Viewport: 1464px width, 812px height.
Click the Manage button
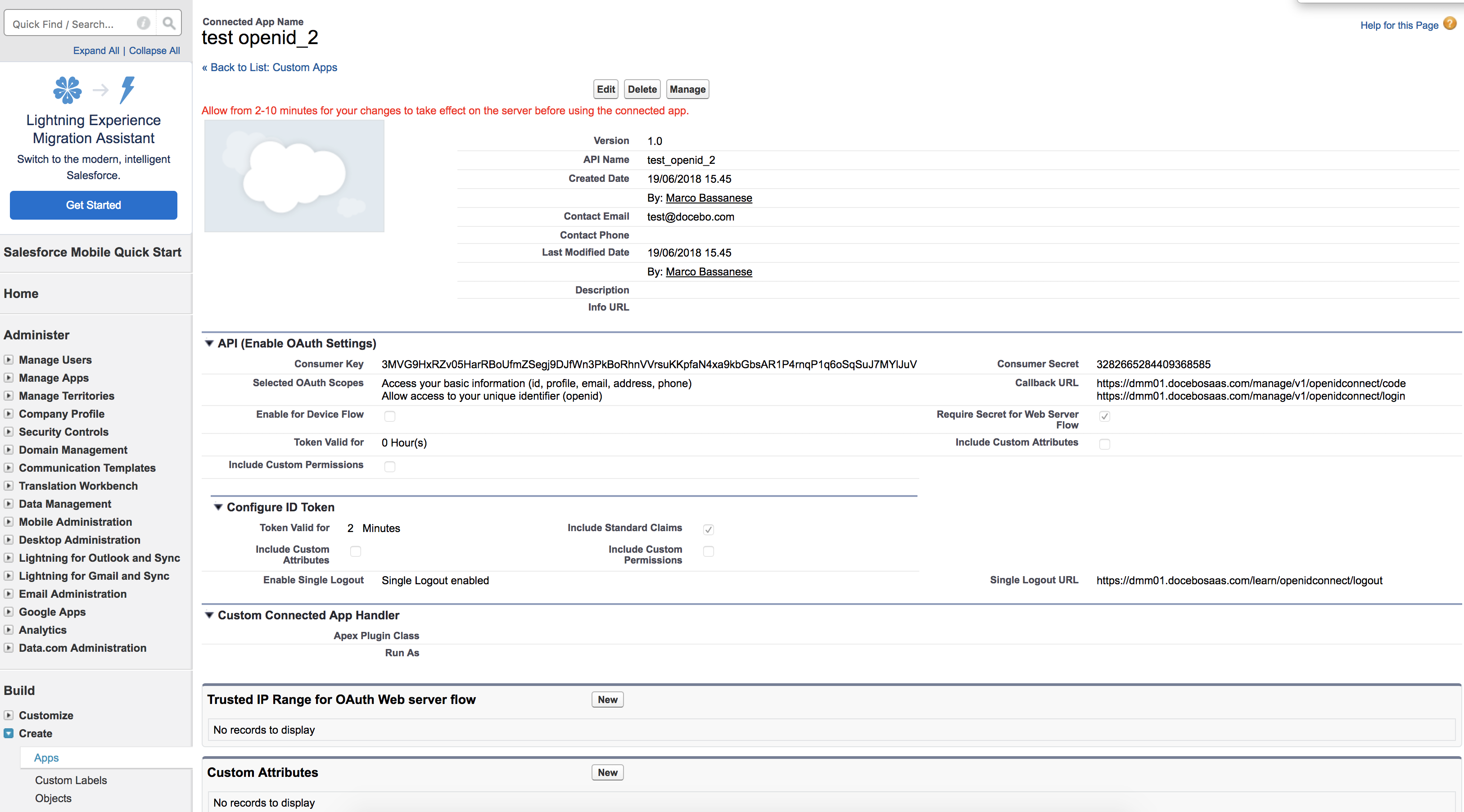tap(688, 89)
